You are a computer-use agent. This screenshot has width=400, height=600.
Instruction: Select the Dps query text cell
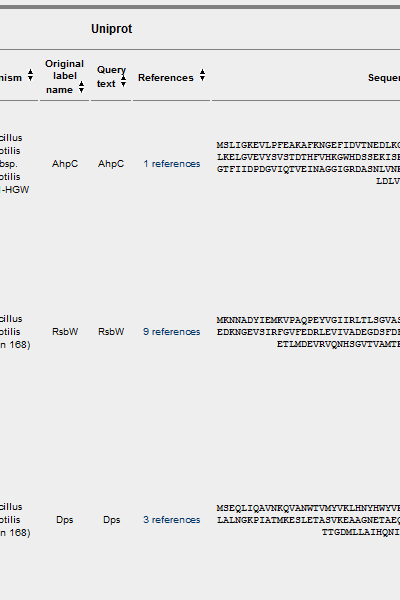coord(111,520)
